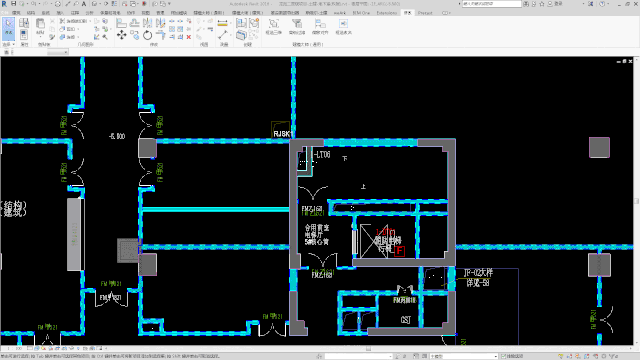Click the Text tool letter A in quick access
The image size is (640, 360).
tap(84, 4)
